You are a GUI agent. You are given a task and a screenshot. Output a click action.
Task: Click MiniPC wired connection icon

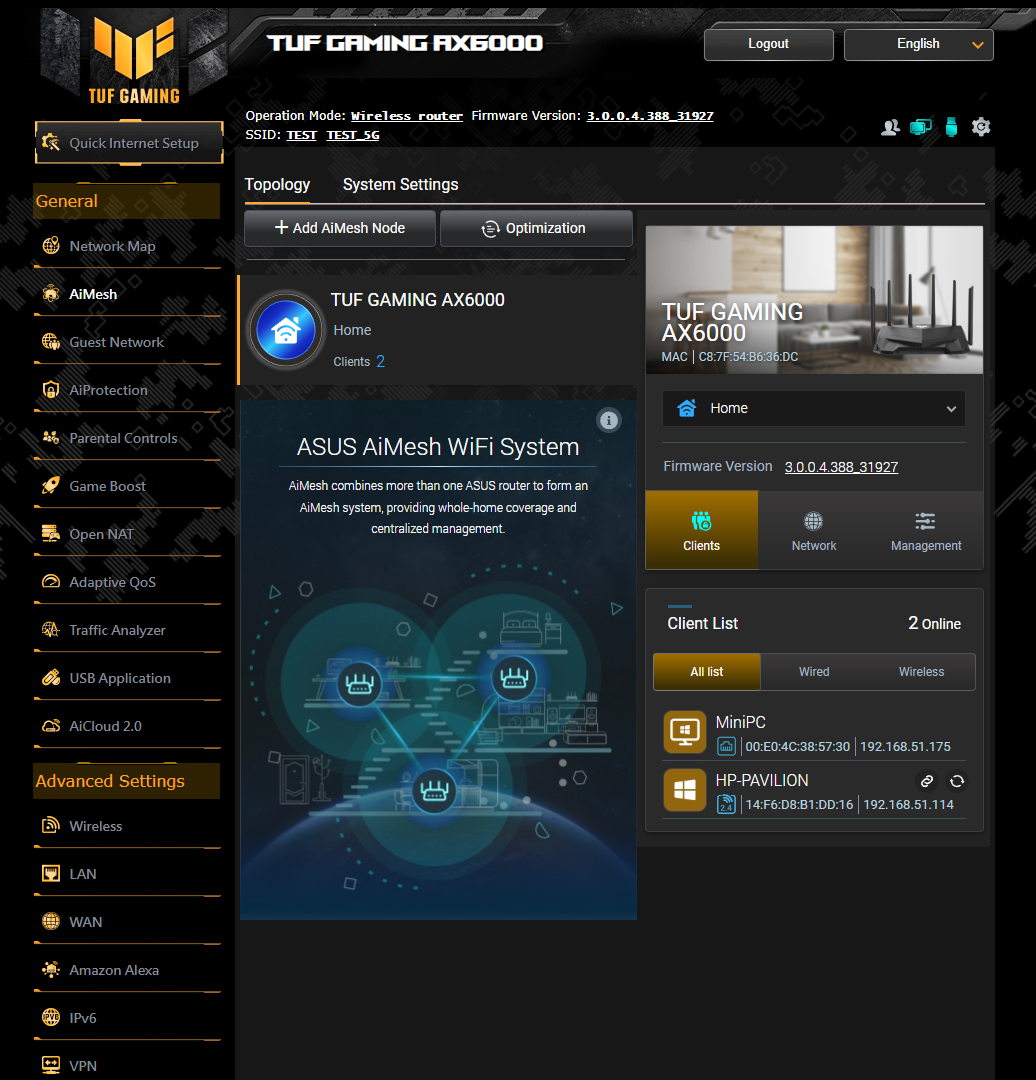[x=726, y=746]
